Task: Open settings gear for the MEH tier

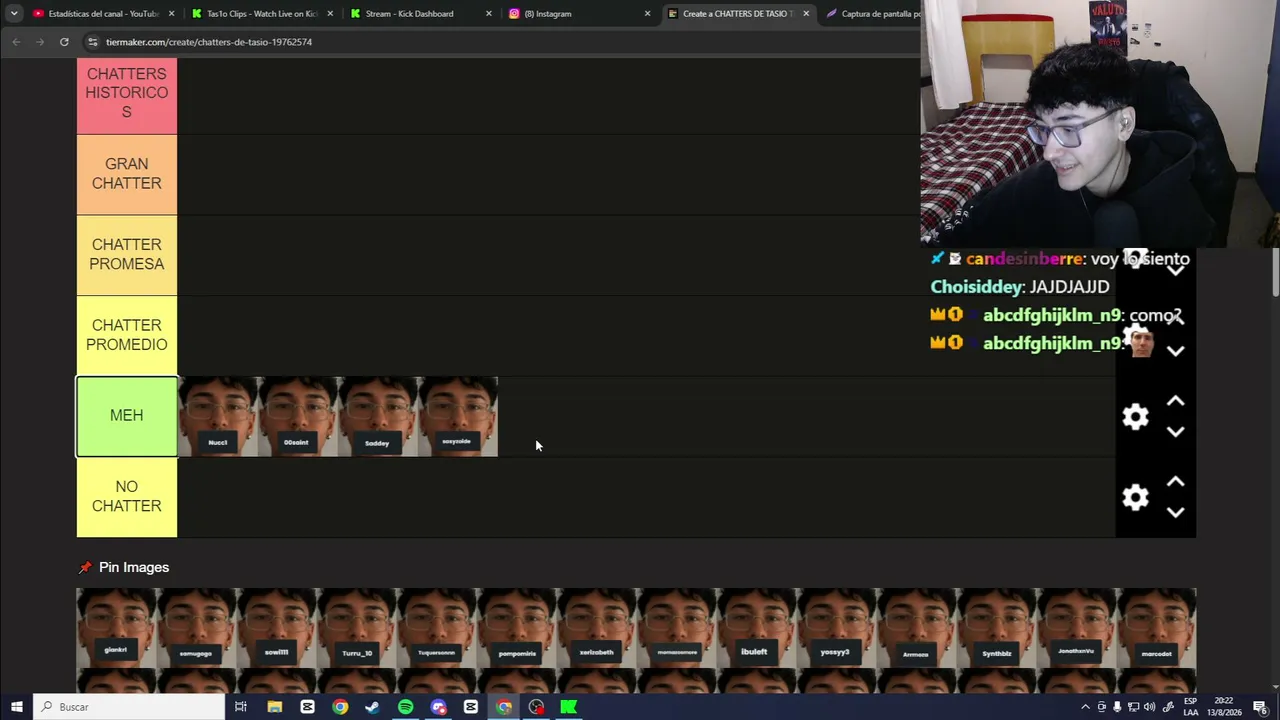Action: pos(1135,417)
